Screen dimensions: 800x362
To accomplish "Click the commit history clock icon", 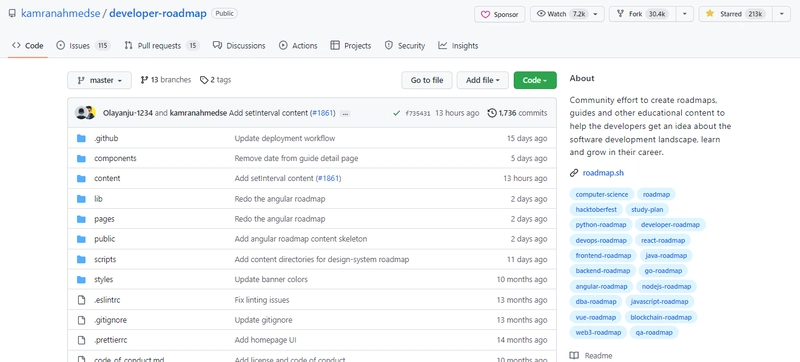I will coord(492,113).
